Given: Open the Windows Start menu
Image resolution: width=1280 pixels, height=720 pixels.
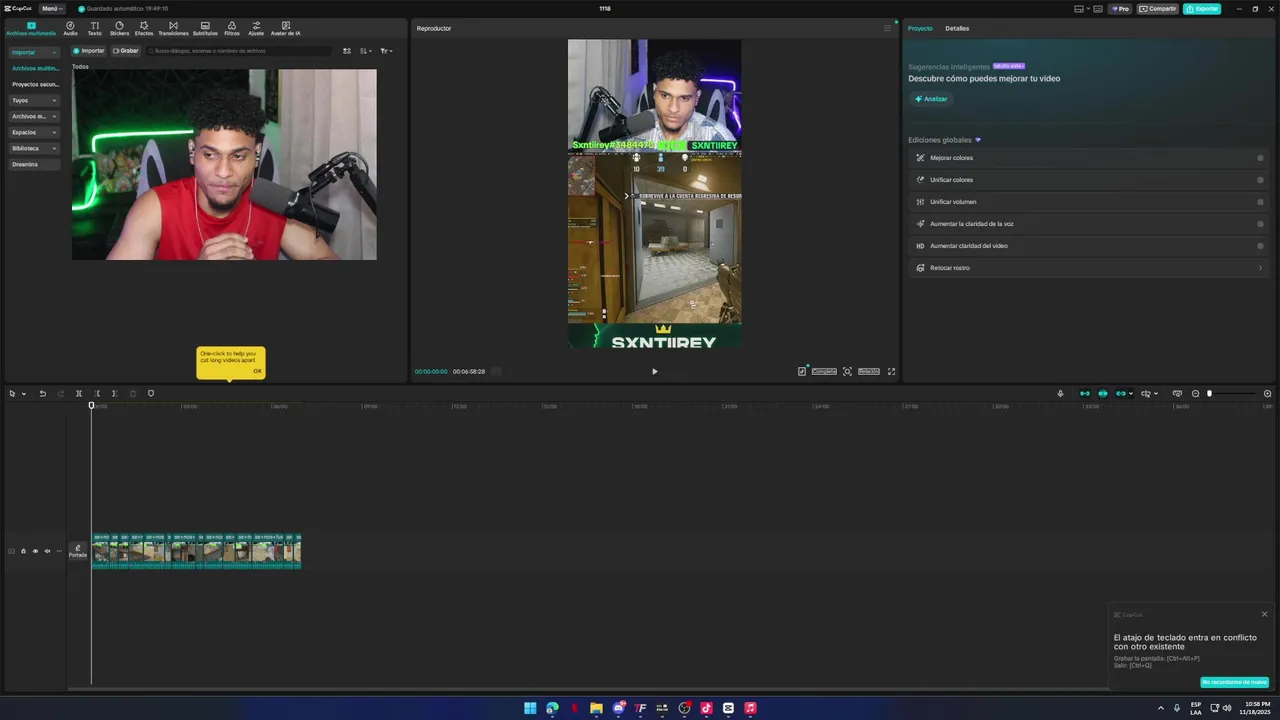Looking at the screenshot, I should [x=530, y=708].
